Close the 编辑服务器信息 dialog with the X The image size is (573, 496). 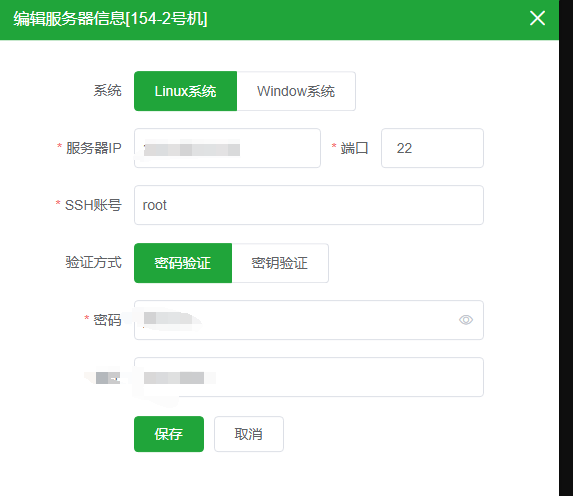pos(537,18)
